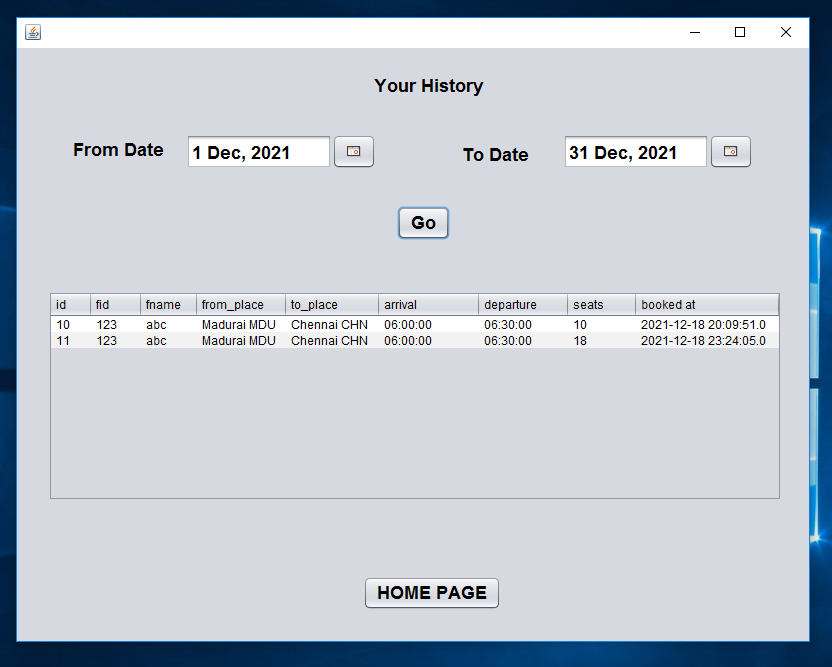Click the Go button
The height and width of the screenshot is (667, 832).
point(423,223)
